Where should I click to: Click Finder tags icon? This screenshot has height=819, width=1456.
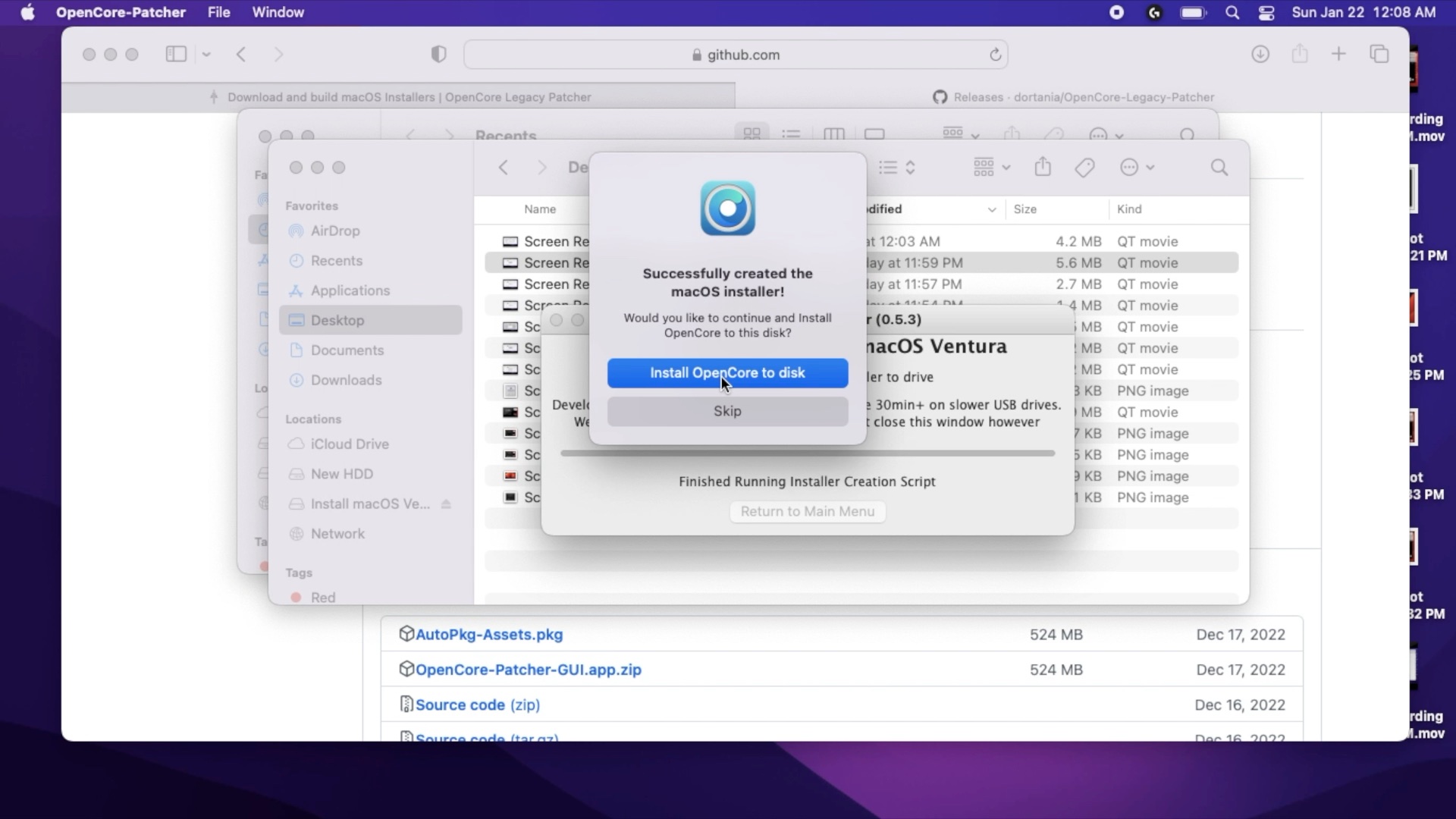pyautogui.click(x=1084, y=167)
